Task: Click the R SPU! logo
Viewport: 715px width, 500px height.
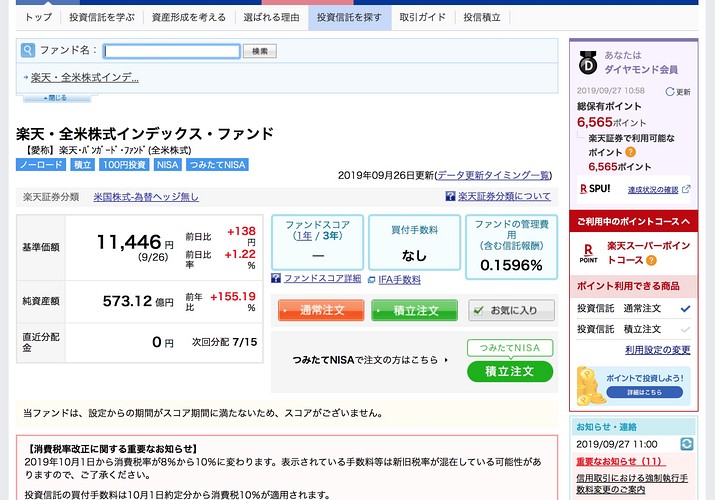Action: pos(595,189)
